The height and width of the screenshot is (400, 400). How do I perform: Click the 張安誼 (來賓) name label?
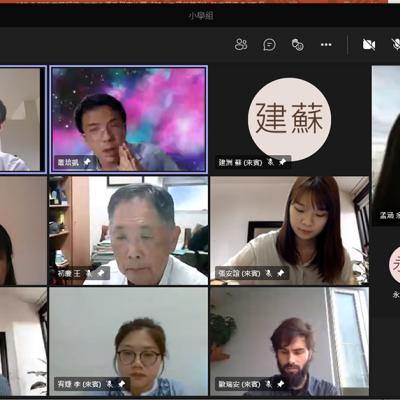point(239,273)
